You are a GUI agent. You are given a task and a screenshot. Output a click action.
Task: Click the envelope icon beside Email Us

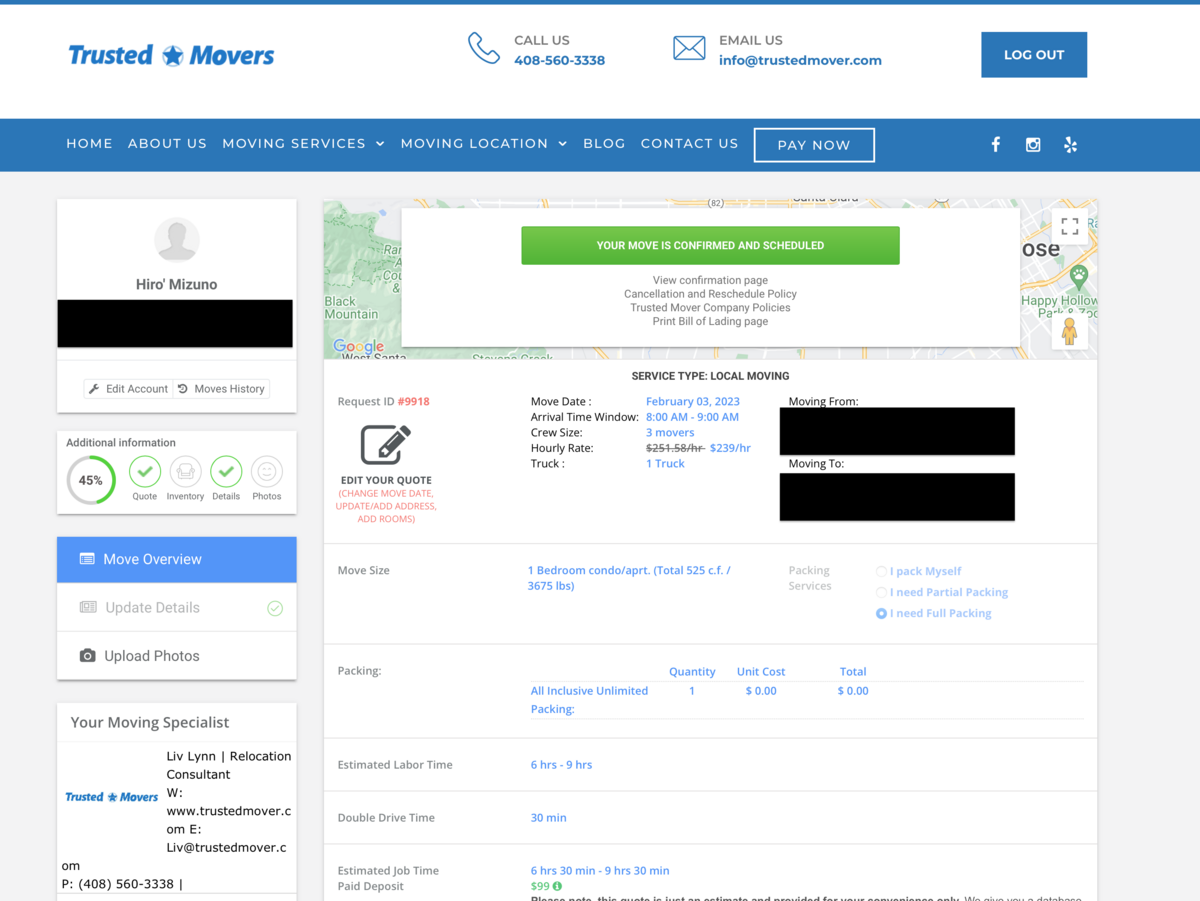(x=689, y=48)
